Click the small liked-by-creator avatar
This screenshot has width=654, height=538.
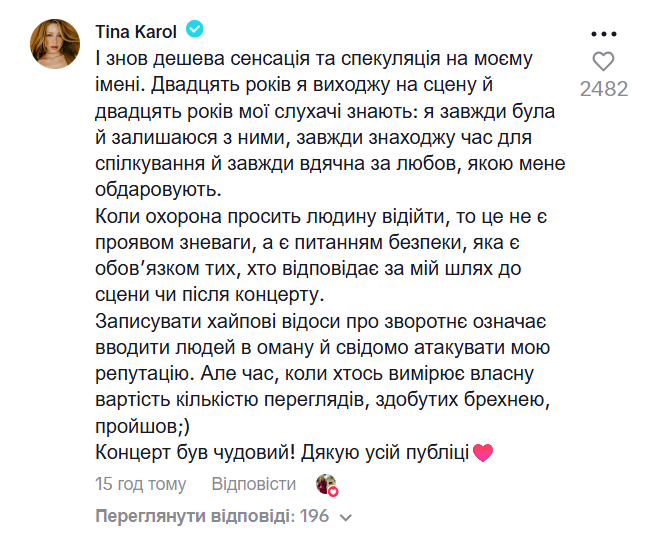click(x=325, y=484)
